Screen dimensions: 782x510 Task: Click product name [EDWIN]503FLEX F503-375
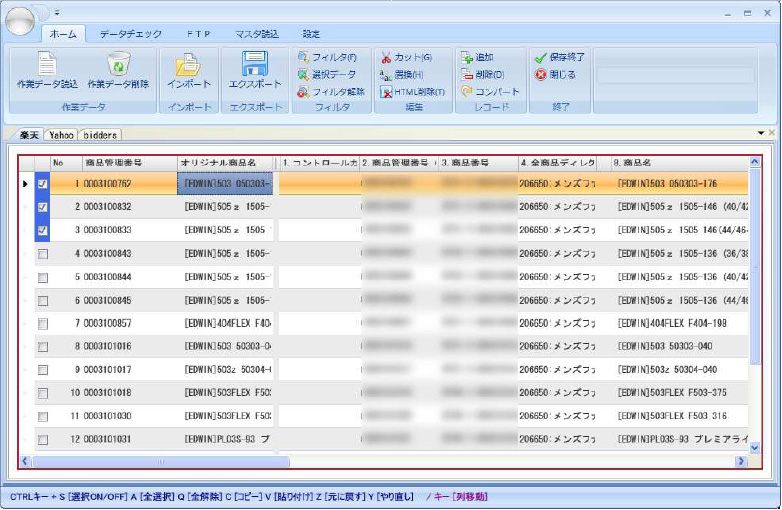click(x=672, y=393)
